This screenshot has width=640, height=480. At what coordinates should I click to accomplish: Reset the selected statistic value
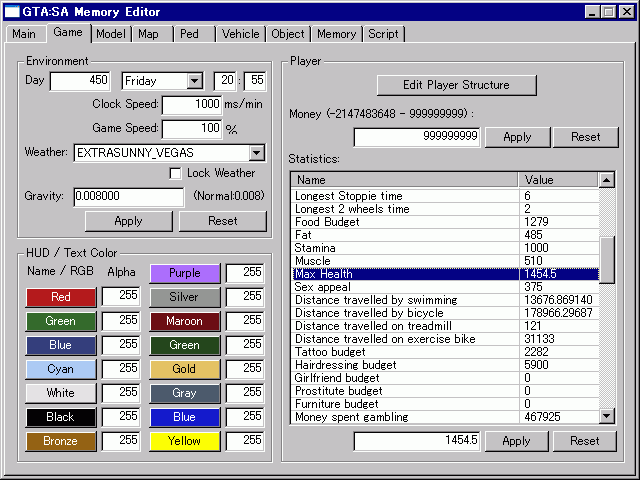(x=584, y=441)
